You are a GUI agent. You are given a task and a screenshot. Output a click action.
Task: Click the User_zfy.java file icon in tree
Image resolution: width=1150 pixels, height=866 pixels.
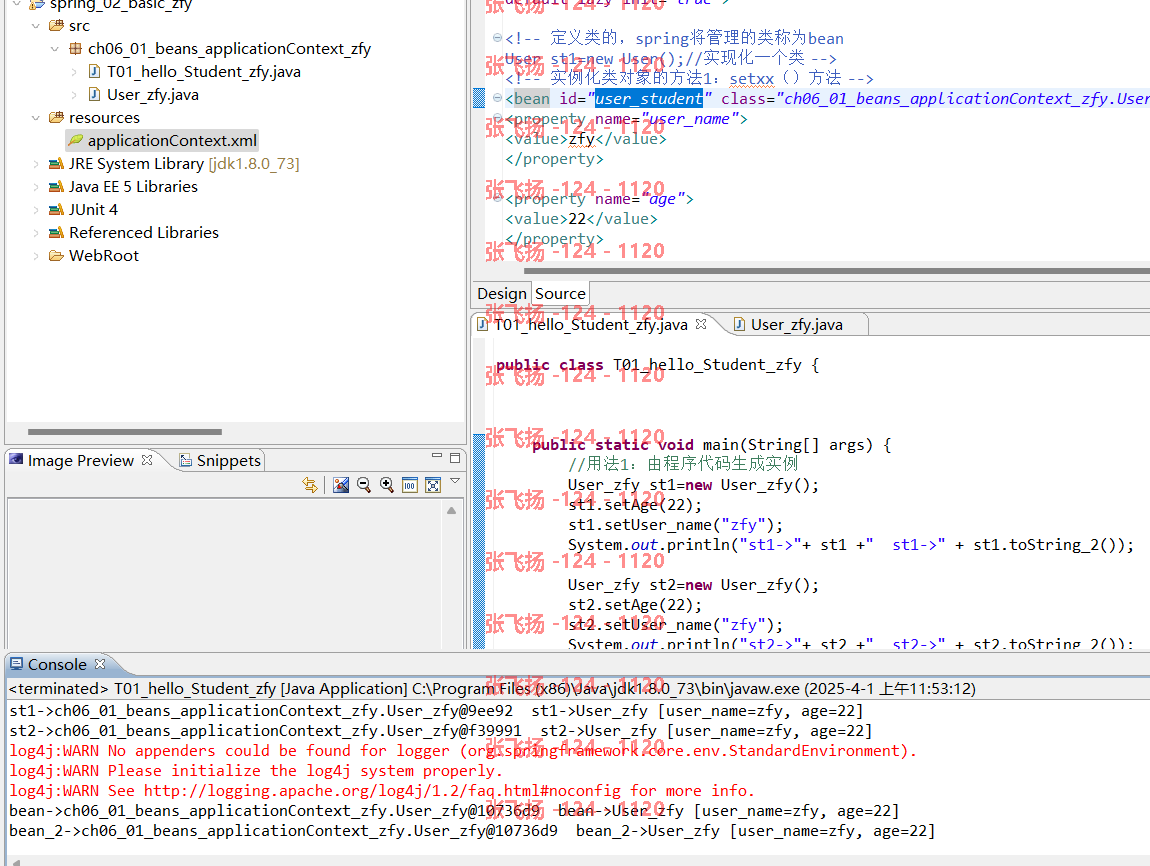94,94
